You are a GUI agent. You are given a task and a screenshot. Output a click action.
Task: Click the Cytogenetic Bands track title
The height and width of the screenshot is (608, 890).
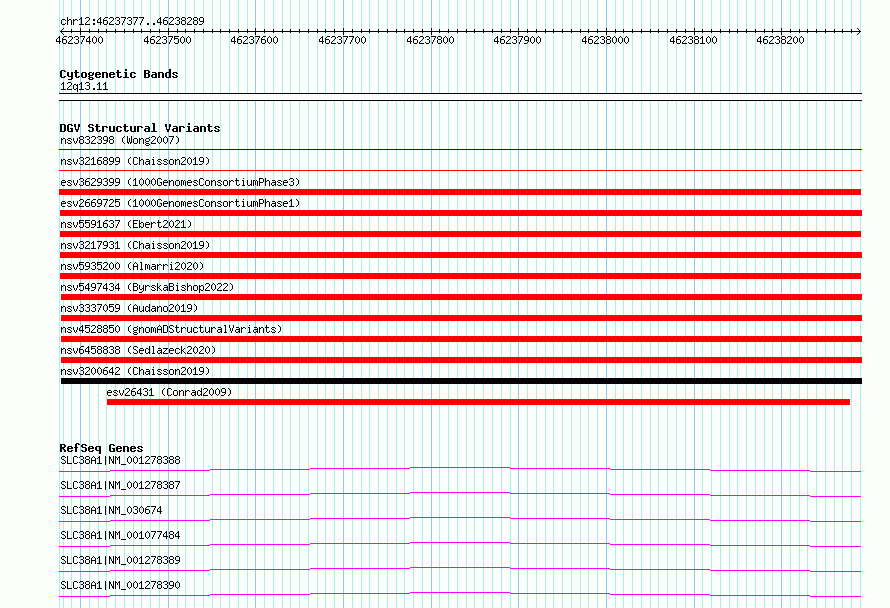[119, 74]
